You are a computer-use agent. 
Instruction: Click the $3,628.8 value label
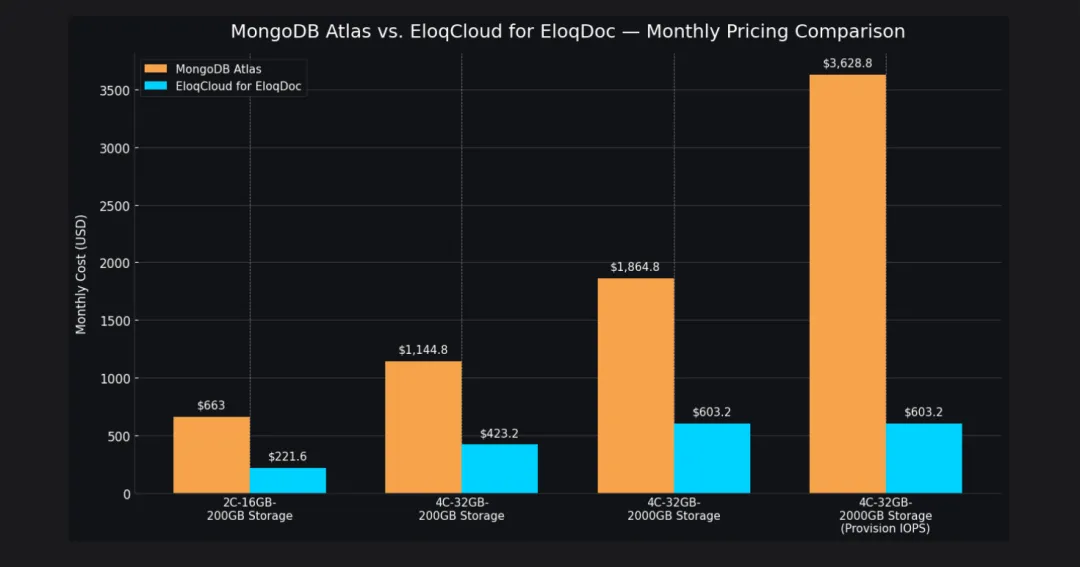847,63
